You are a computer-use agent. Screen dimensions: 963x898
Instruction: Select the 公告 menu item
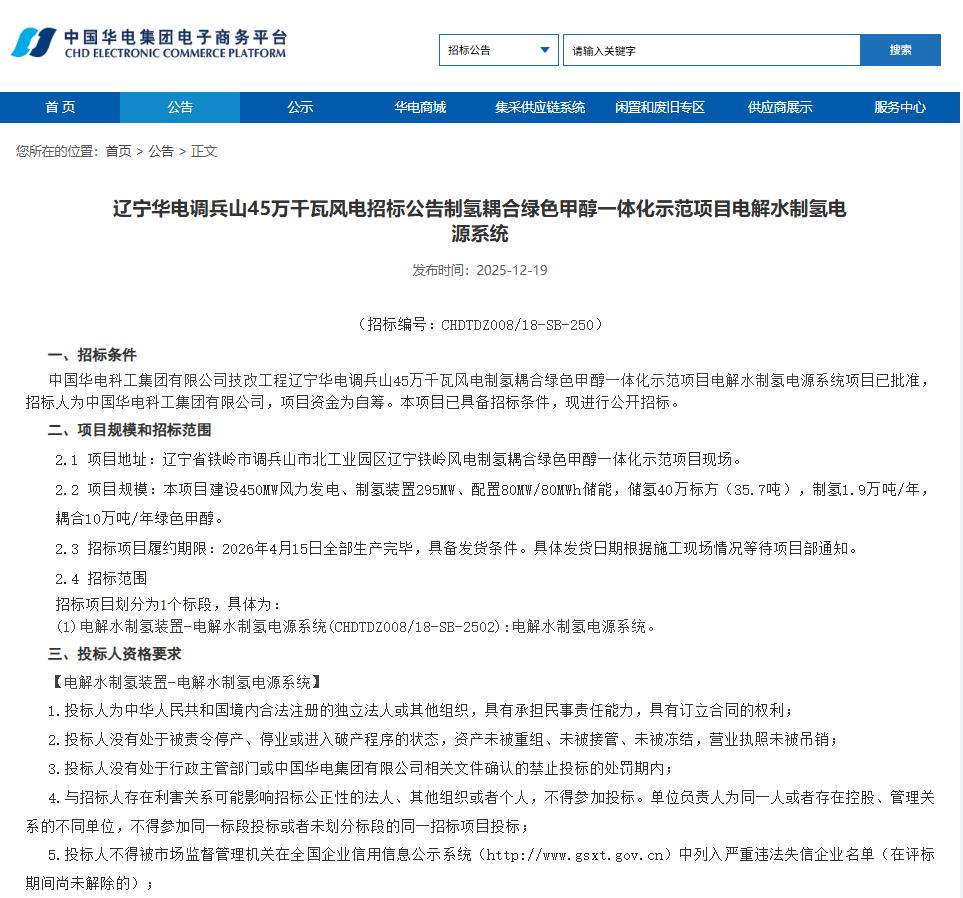click(x=179, y=107)
